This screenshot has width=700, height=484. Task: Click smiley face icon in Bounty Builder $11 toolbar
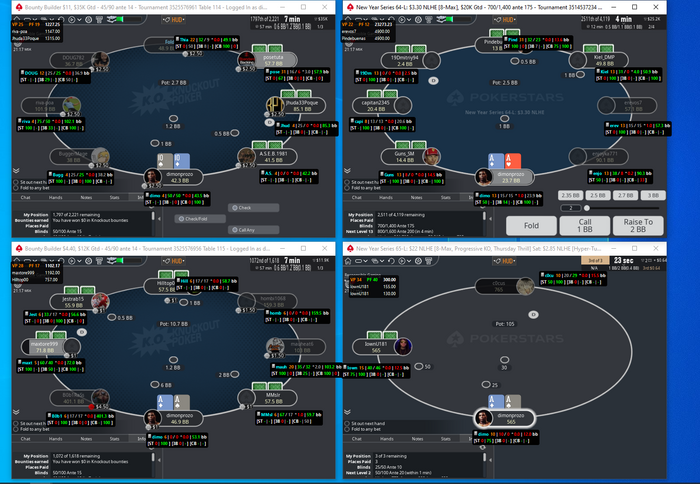88,20
